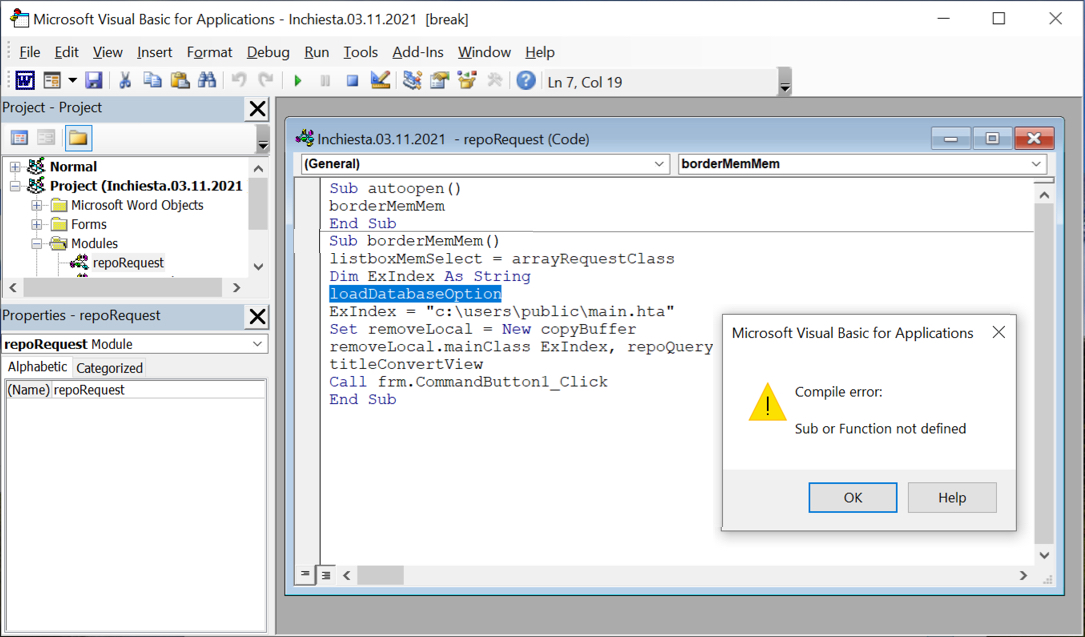Click the Paste clipboard icon
Viewport: 1085px width, 637px height.
click(x=180, y=81)
